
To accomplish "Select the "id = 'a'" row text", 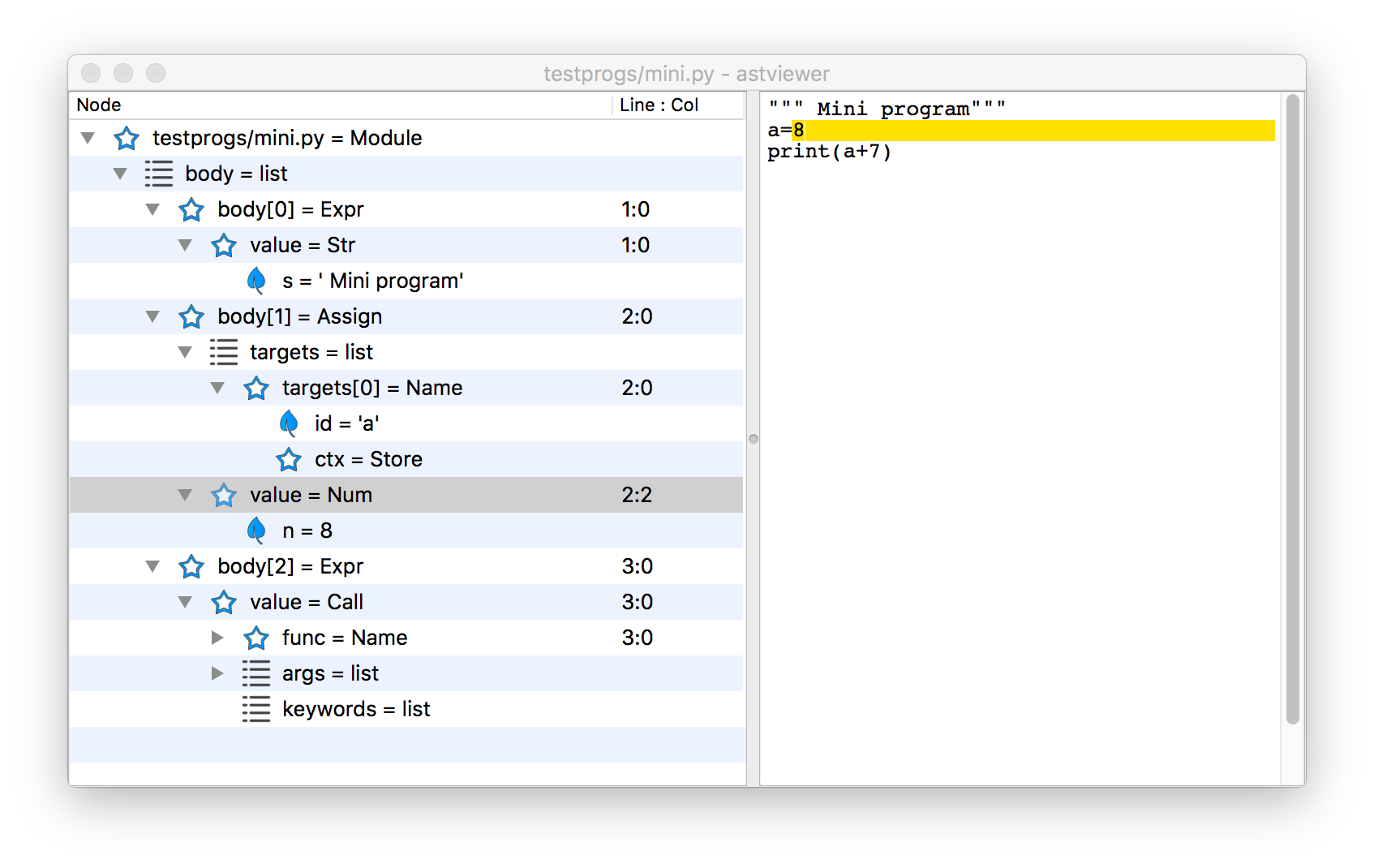I will coord(347,423).
